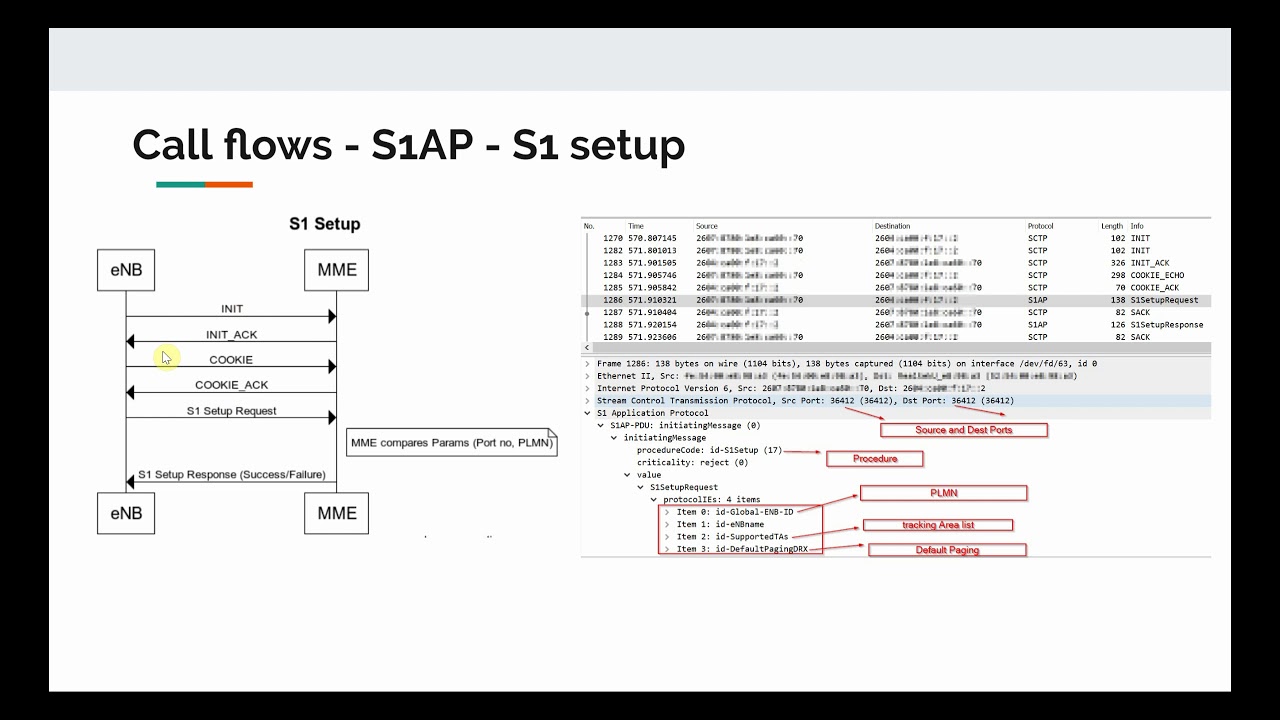Collapse the value node

(x=627, y=475)
